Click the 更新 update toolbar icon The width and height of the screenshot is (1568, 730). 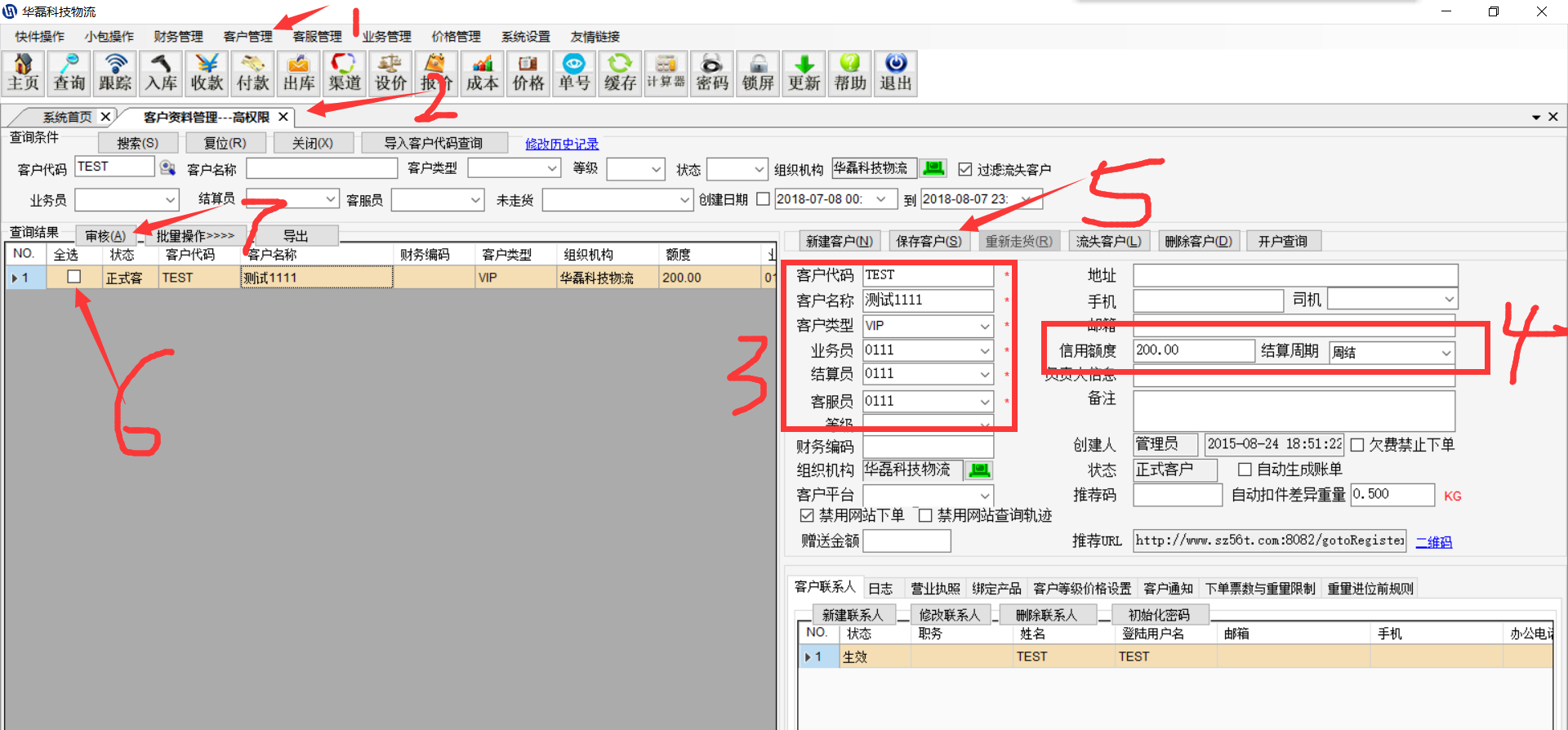804,73
